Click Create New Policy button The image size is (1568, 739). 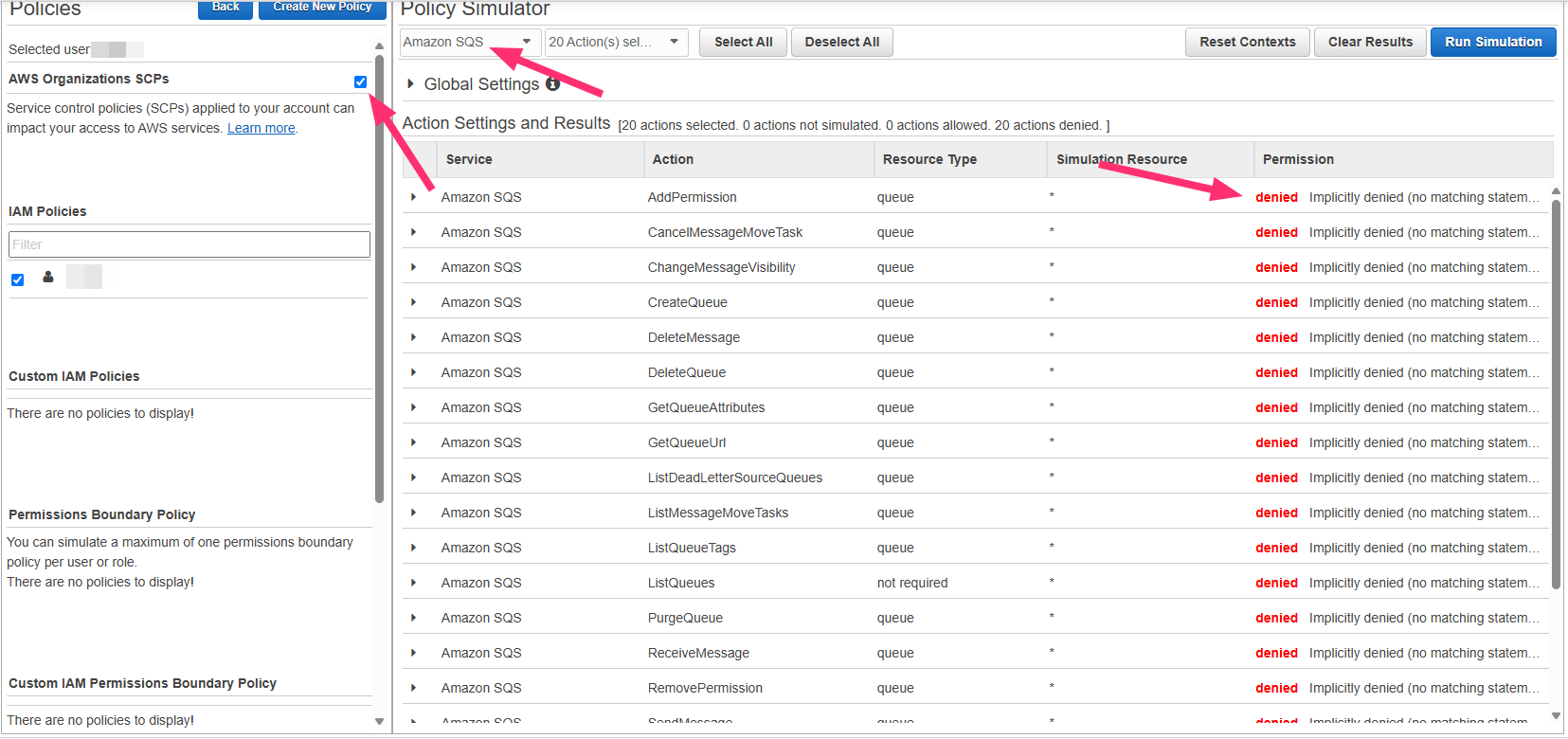pyautogui.click(x=322, y=8)
